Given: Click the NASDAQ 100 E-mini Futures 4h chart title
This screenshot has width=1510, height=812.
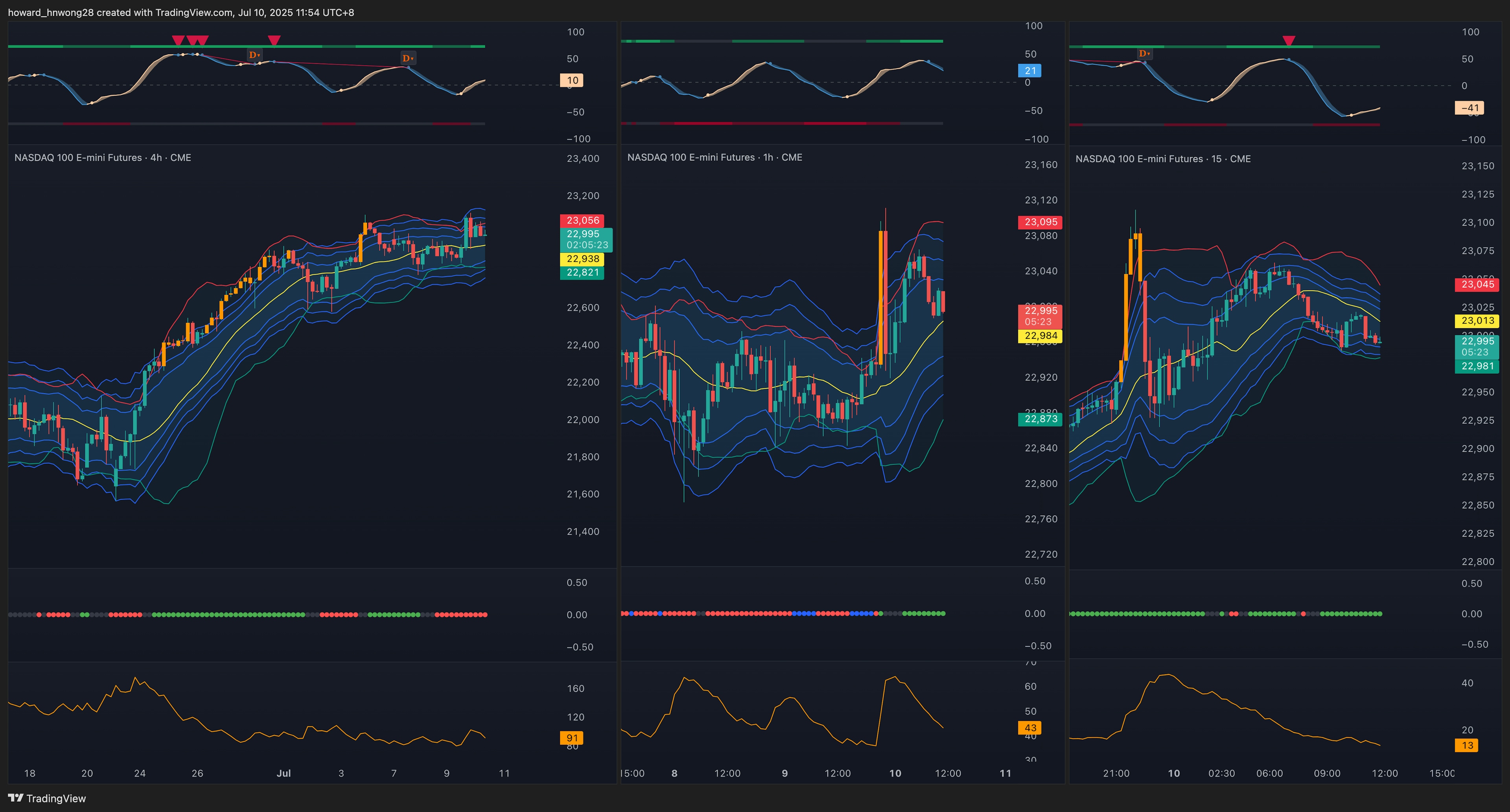Looking at the screenshot, I should 103,158.
